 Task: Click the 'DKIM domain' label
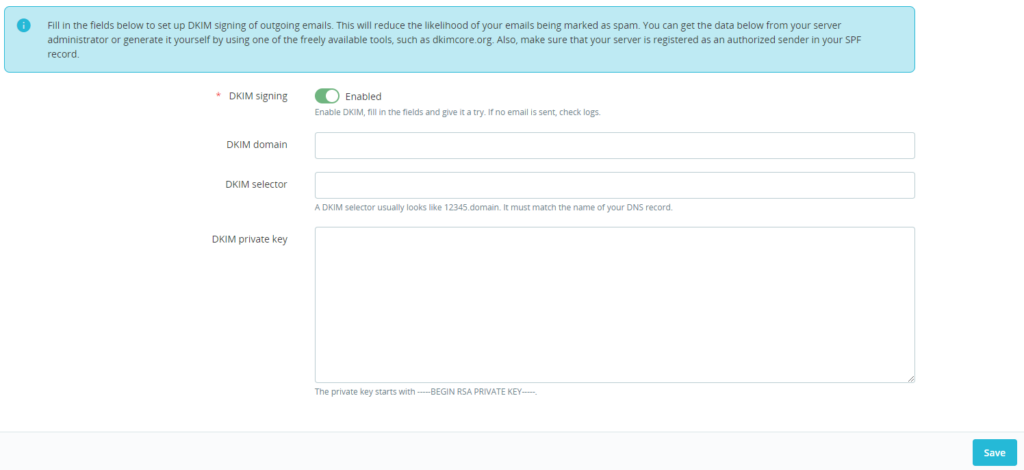click(256, 145)
